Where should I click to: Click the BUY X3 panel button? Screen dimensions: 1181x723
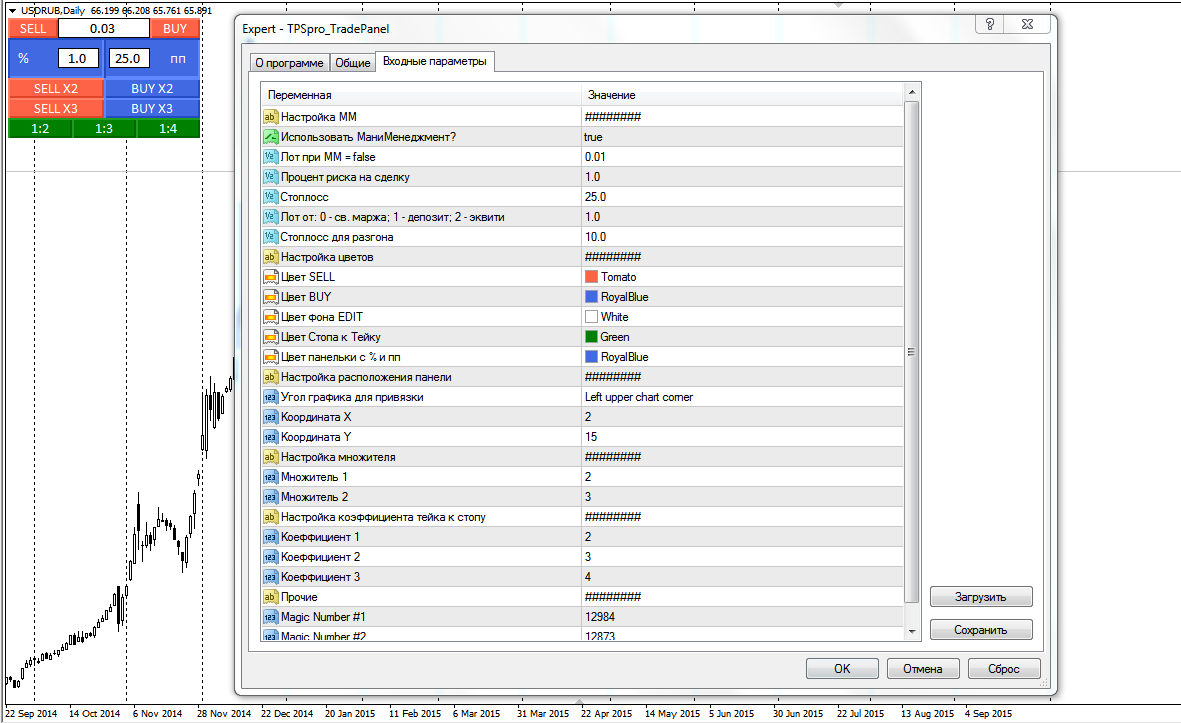[152, 108]
